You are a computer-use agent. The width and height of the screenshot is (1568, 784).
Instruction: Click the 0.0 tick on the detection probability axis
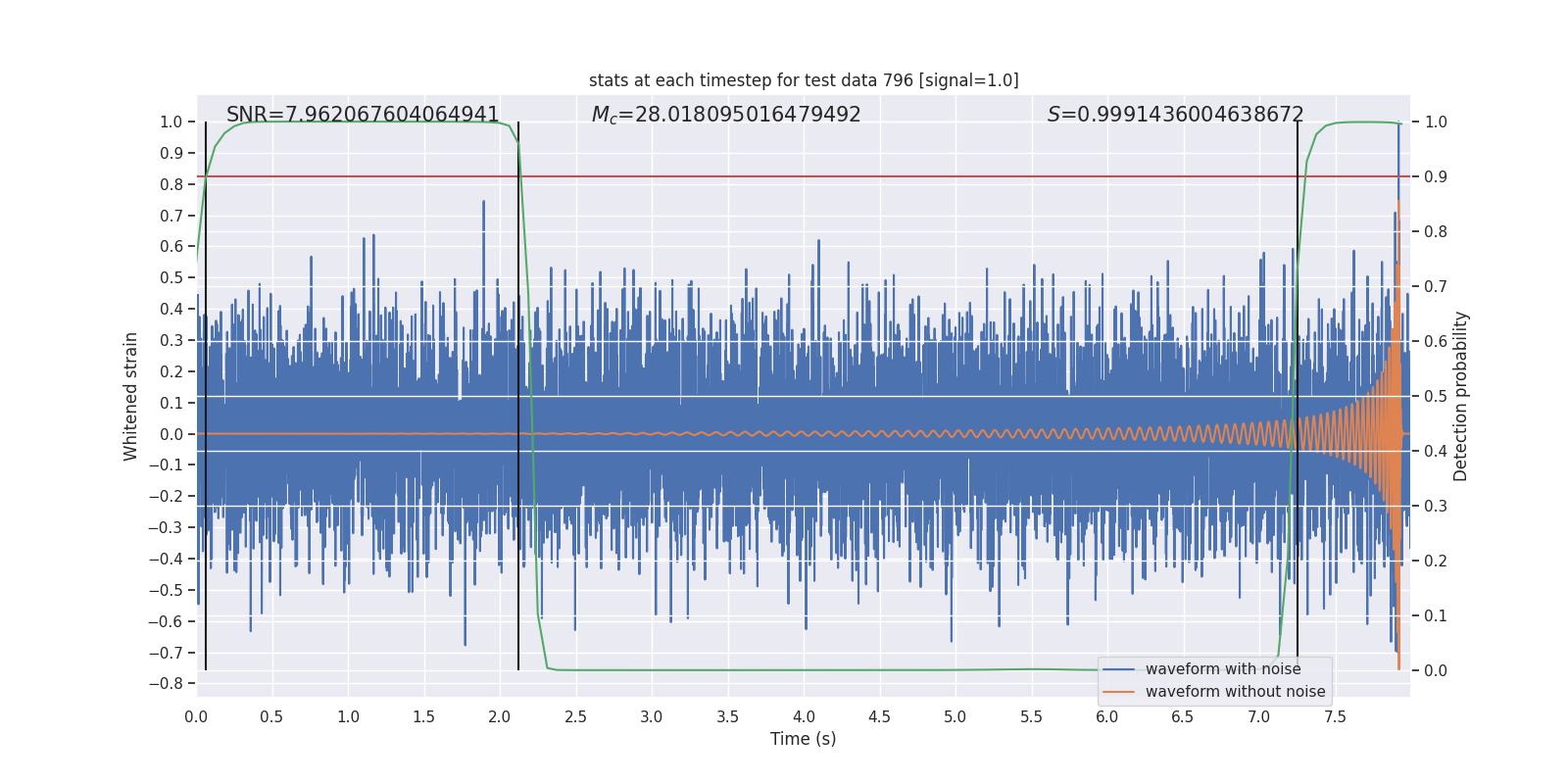1436,671
